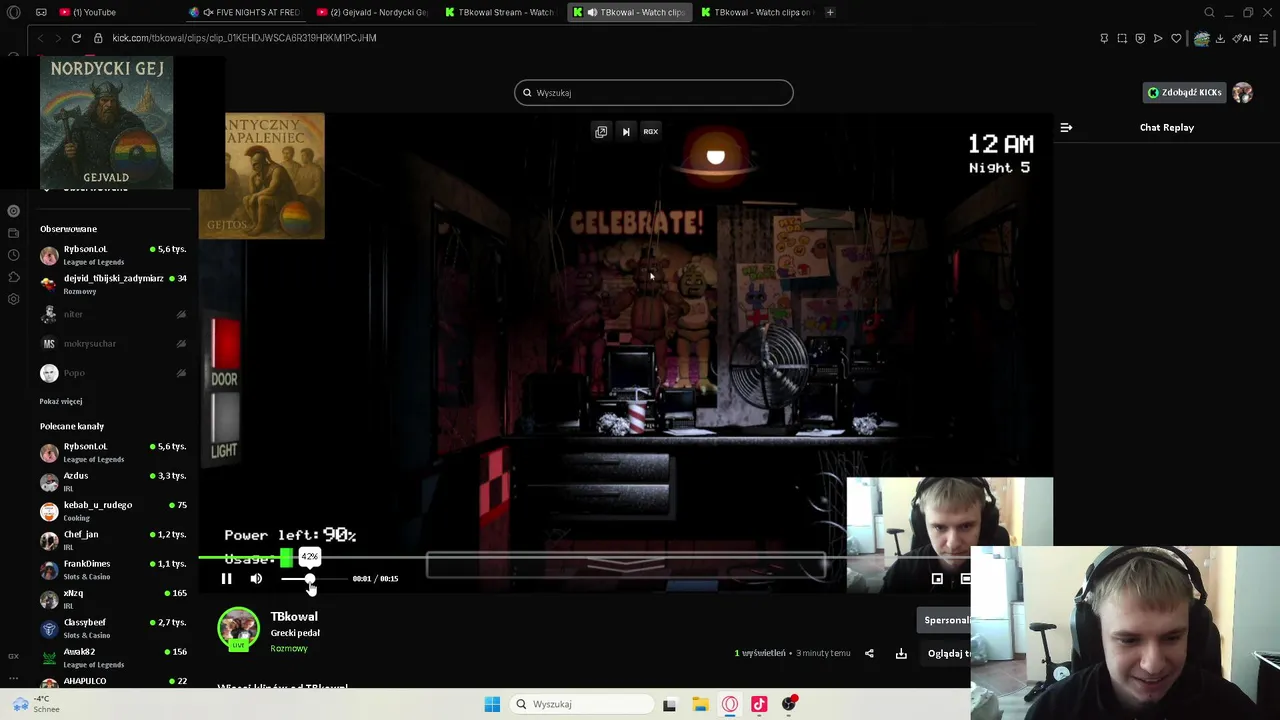Open browser downloads icon in toolbar

(x=1220, y=38)
